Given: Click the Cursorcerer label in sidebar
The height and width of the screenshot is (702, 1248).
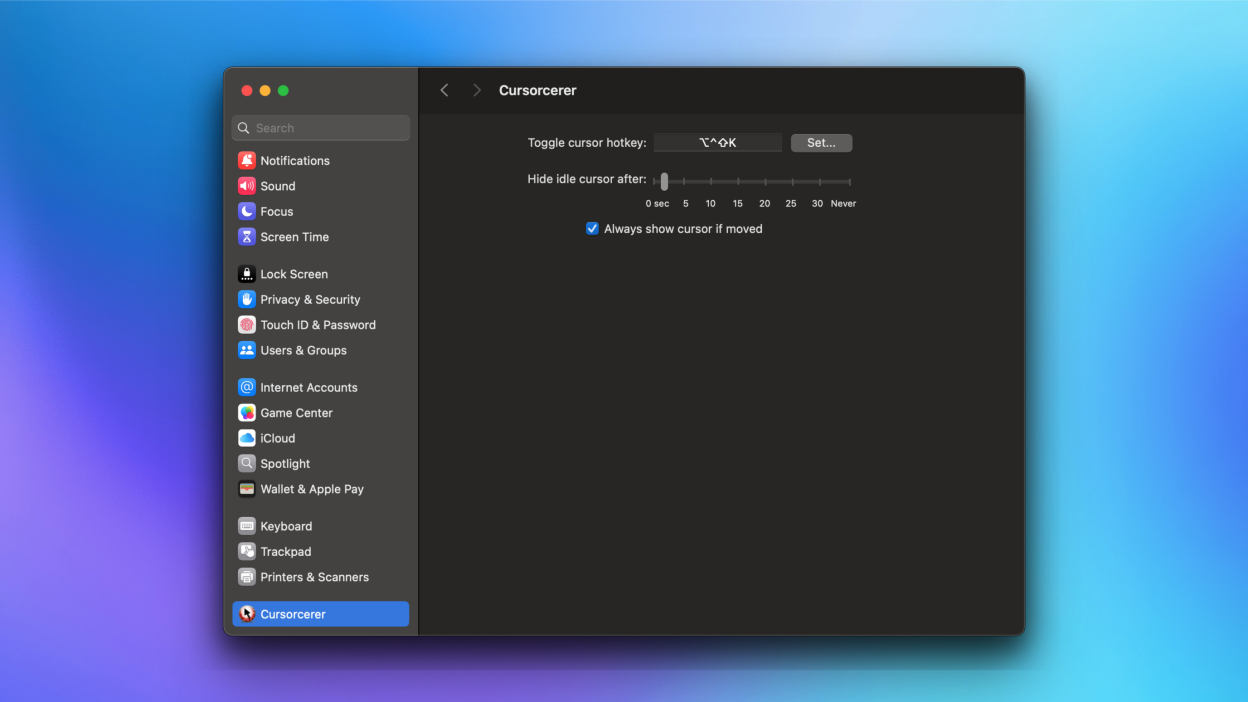Looking at the screenshot, I should click(x=293, y=614).
